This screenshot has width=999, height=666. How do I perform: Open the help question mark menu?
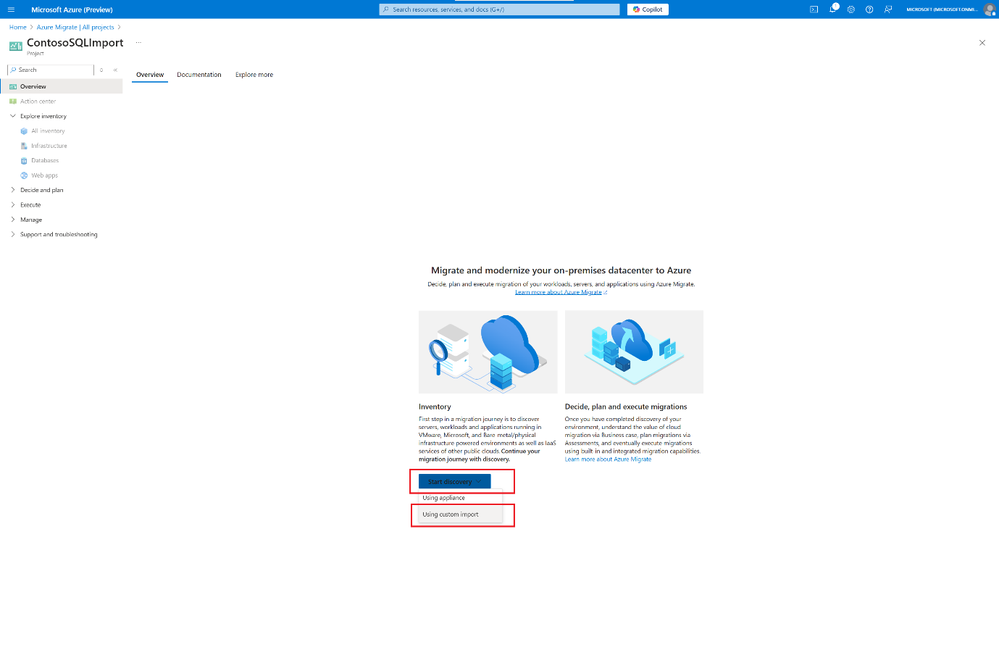(869, 10)
